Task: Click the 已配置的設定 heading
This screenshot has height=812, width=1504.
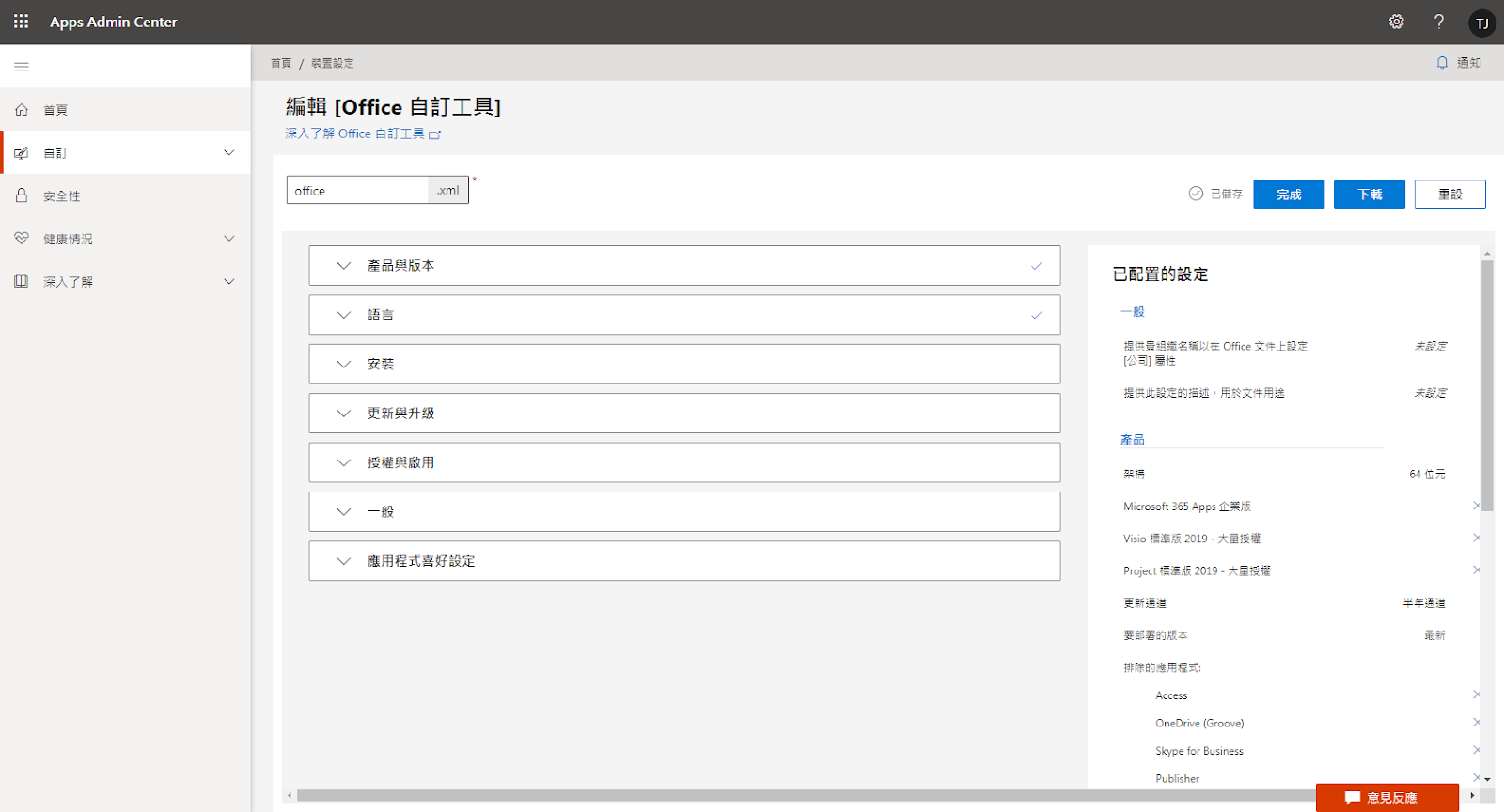Action: coord(1160,274)
